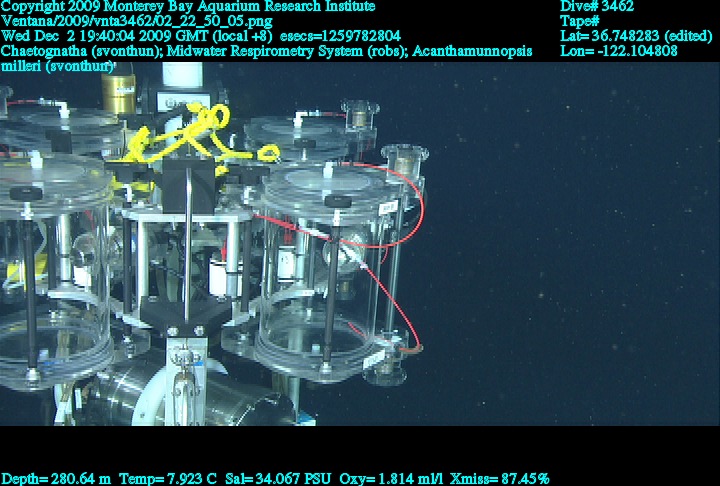Select the 'Lat= 36.748283 (edited)' reading

pyautogui.click(x=636, y=36)
